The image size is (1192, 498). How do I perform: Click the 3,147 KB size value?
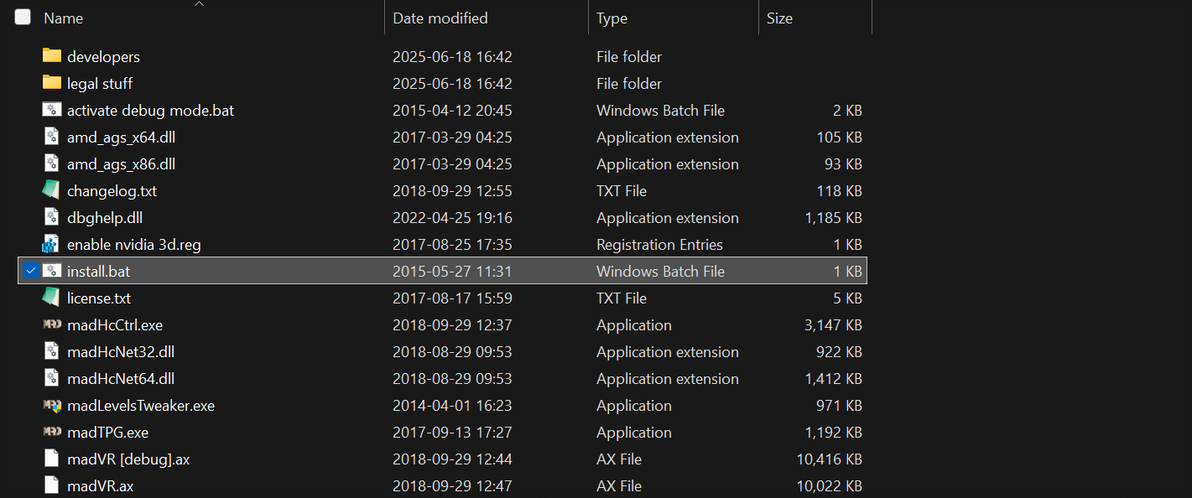click(832, 325)
